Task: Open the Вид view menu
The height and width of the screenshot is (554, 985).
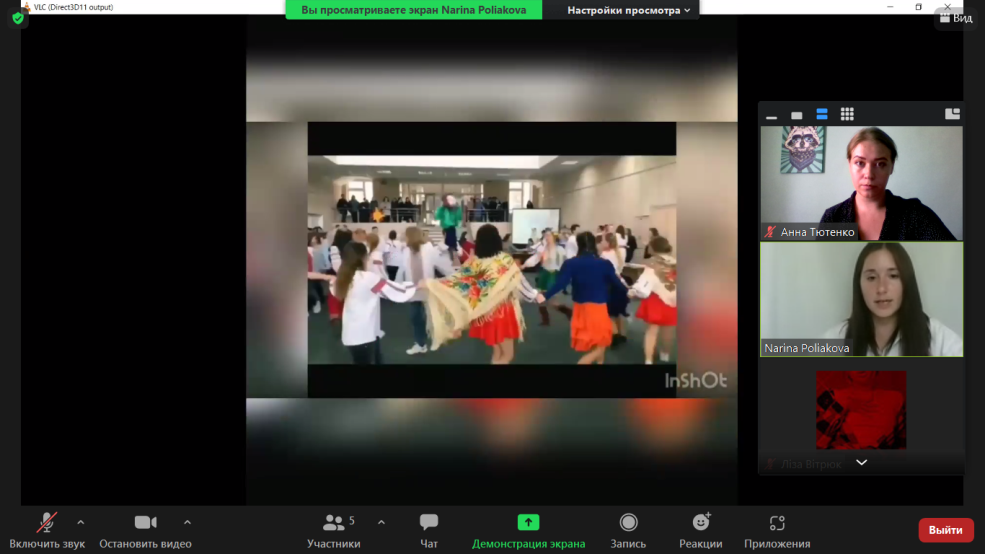Action: click(955, 18)
